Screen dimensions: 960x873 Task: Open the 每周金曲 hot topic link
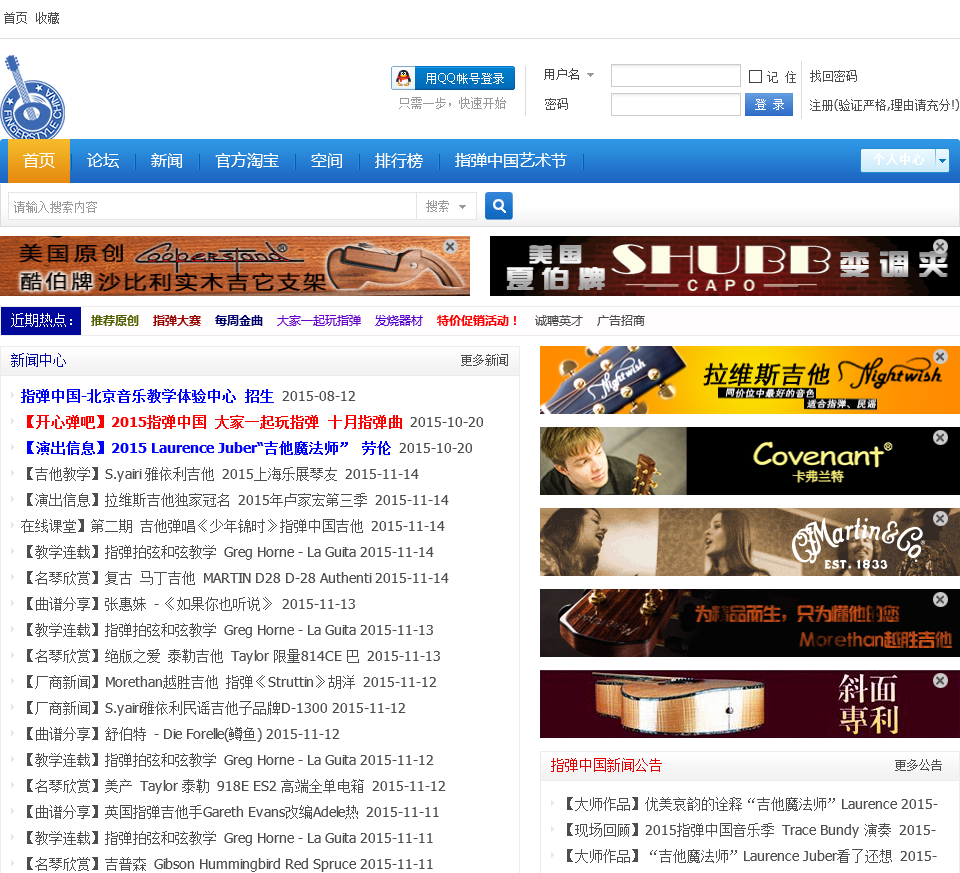(x=239, y=321)
